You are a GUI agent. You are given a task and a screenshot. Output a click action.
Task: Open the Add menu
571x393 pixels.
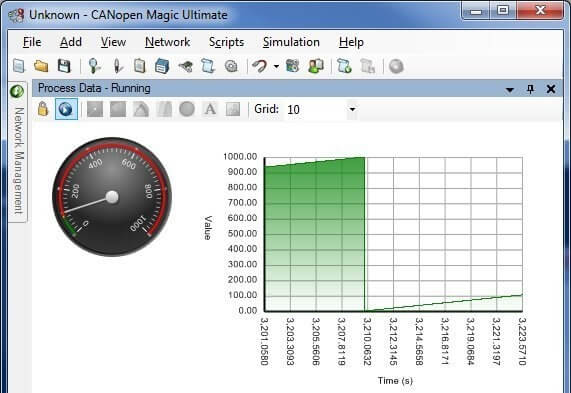71,42
